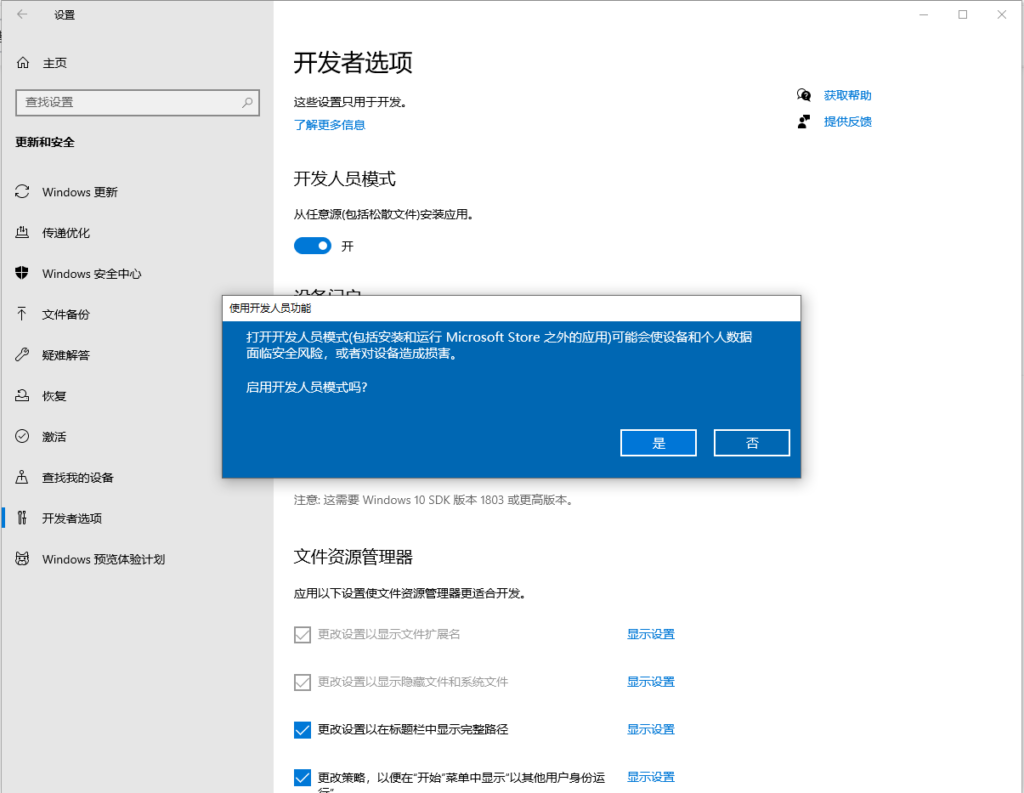Decline with the 否 button
Screen dimensions: 1024x793
pyautogui.click(x=752, y=443)
